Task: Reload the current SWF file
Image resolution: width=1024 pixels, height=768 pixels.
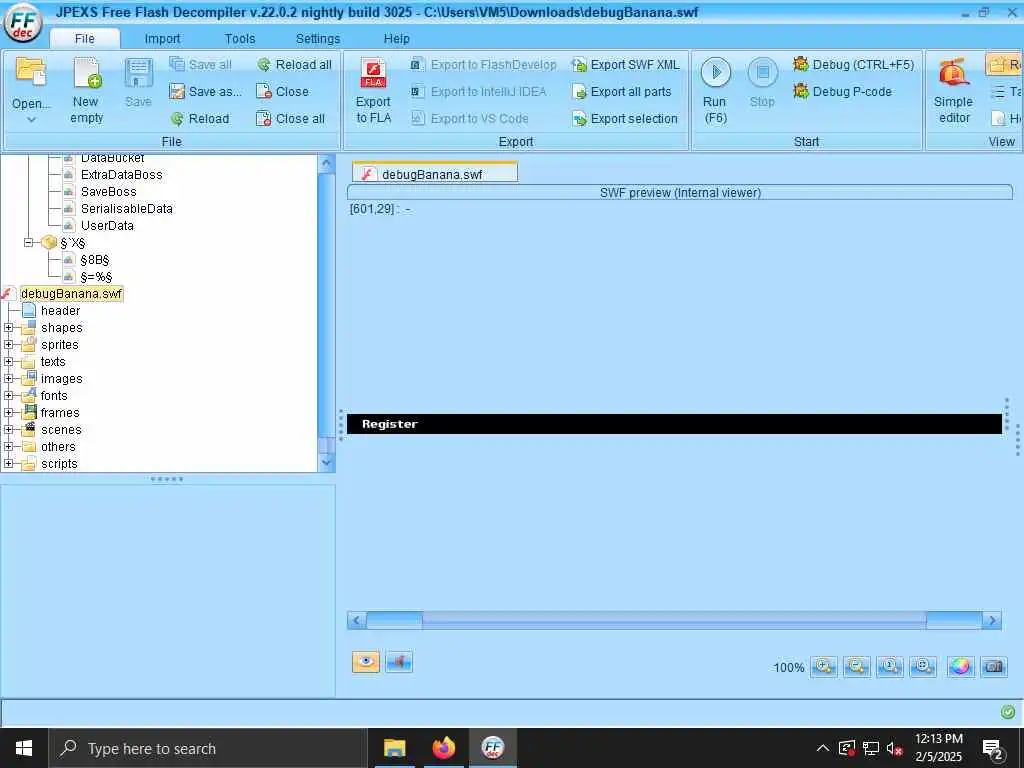Action: pyautogui.click(x=200, y=118)
